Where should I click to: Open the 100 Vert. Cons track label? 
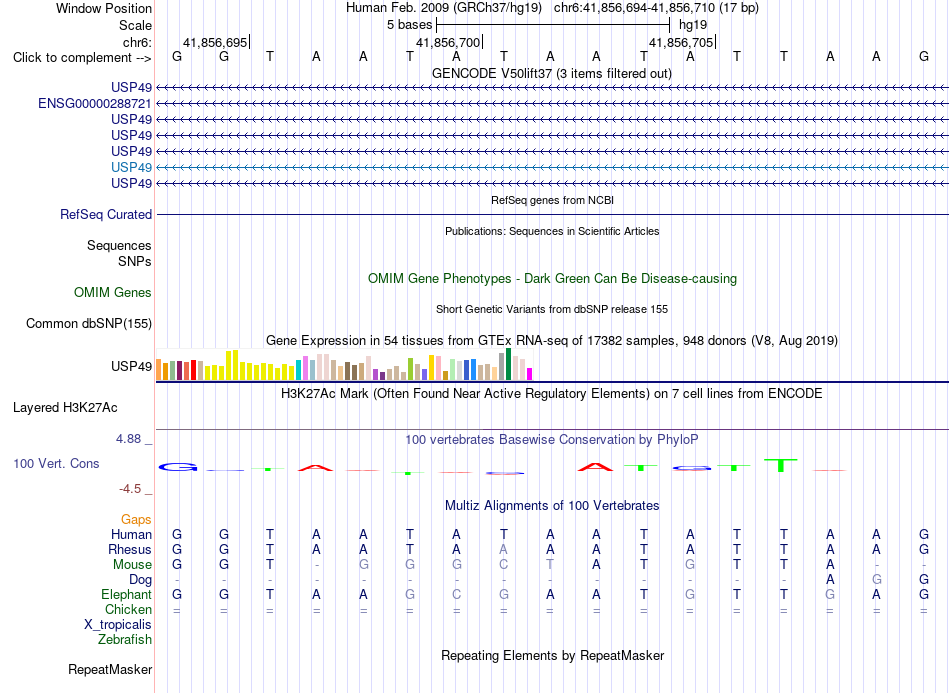coord(56,463)
